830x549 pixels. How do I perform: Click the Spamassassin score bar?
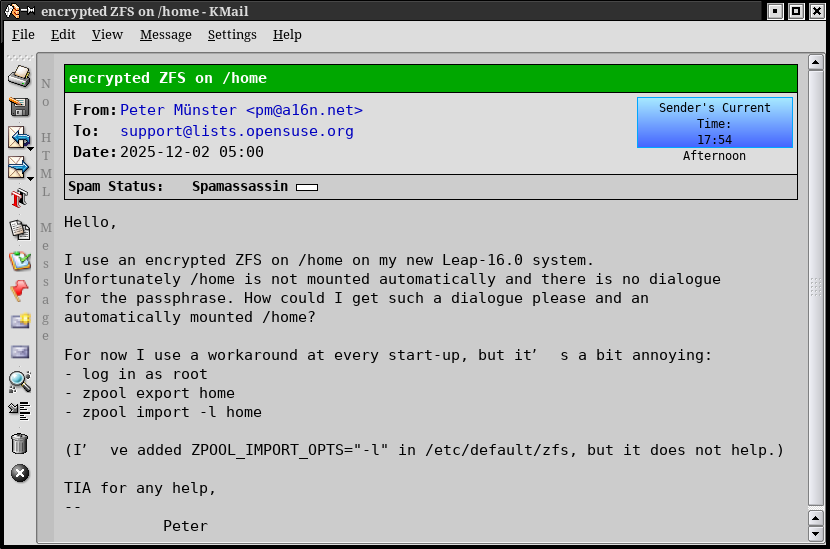(307, 187)
